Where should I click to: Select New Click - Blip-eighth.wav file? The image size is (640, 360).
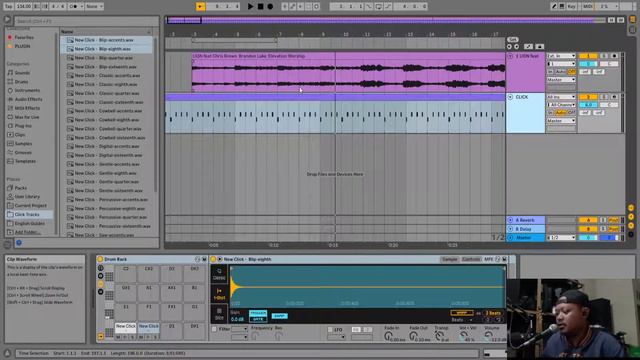(x=107, y=49)
